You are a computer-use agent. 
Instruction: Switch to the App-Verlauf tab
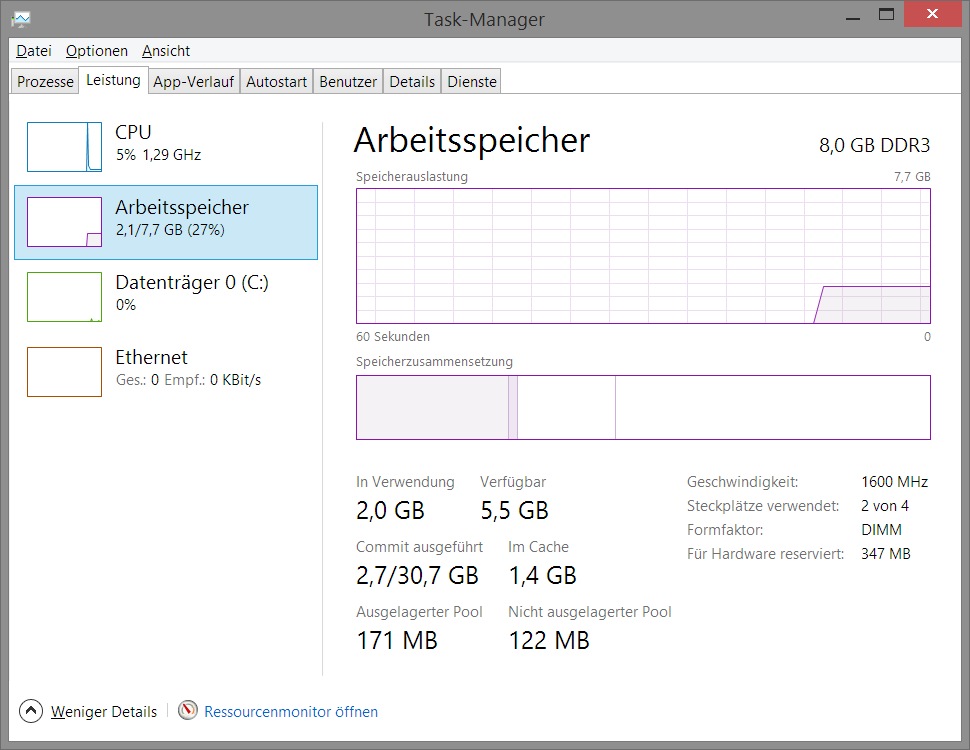click(194, 82)
